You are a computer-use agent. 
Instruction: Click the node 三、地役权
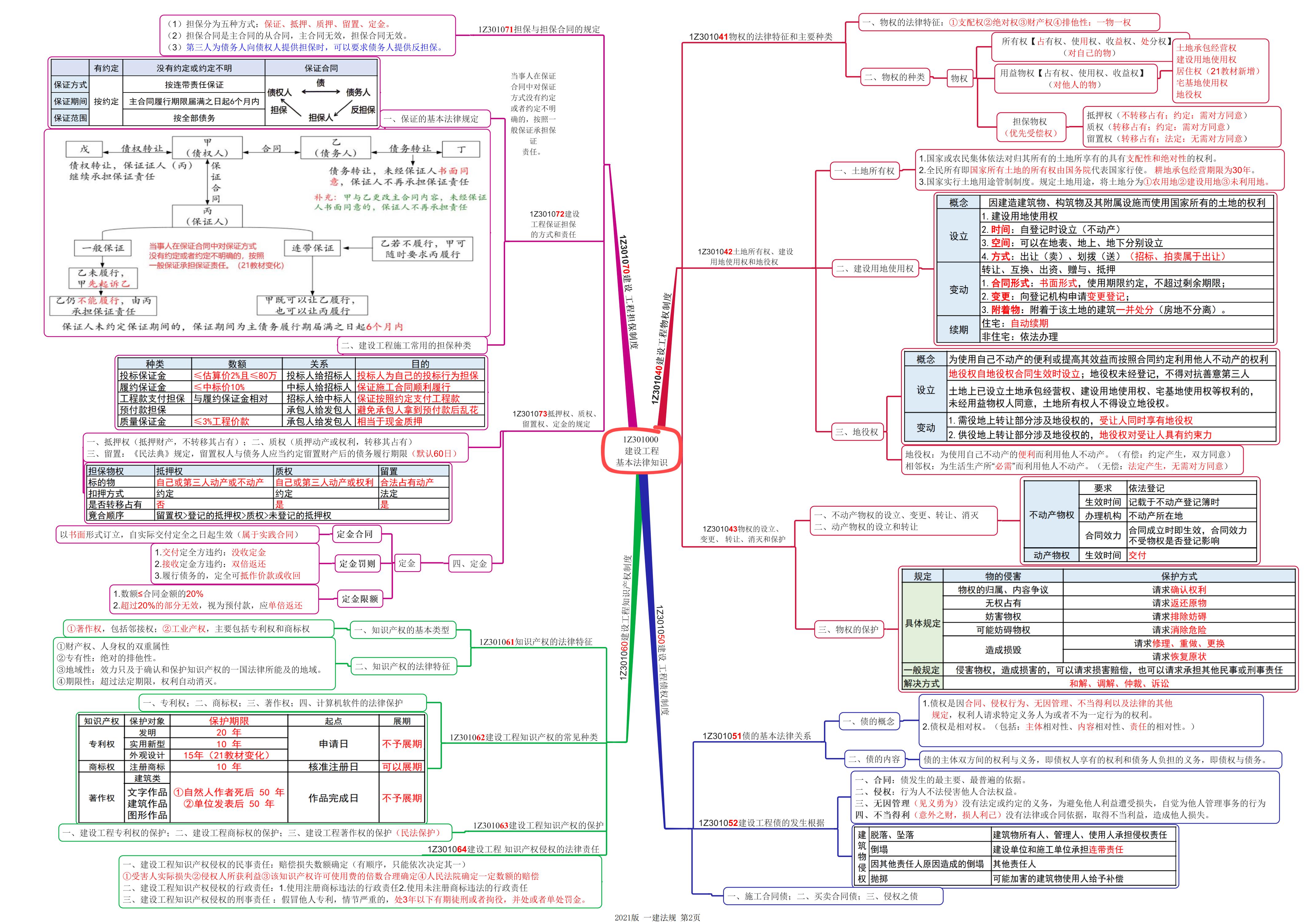(x=857, y=431)
